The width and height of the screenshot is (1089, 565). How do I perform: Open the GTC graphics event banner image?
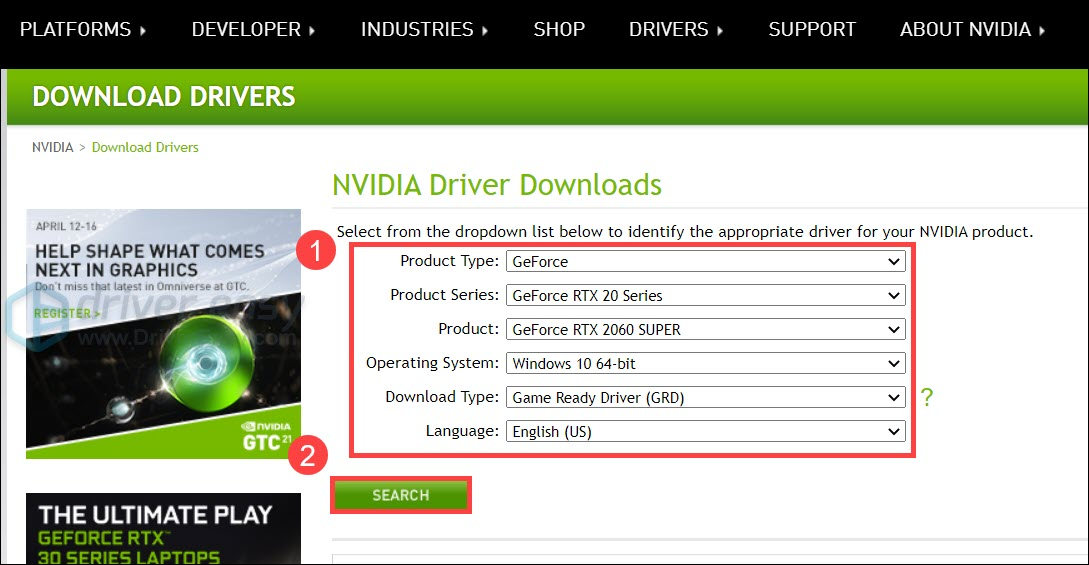tap(163, 334)
